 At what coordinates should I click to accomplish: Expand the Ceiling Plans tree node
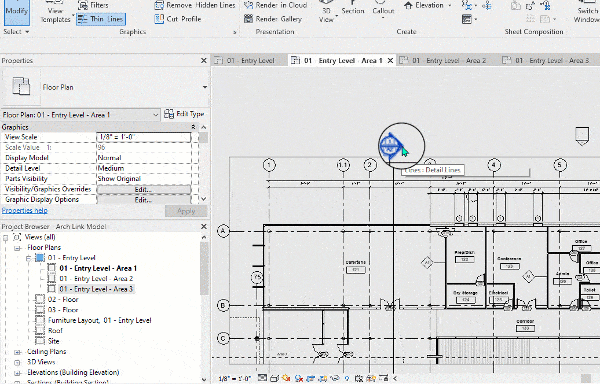point(17,352)
